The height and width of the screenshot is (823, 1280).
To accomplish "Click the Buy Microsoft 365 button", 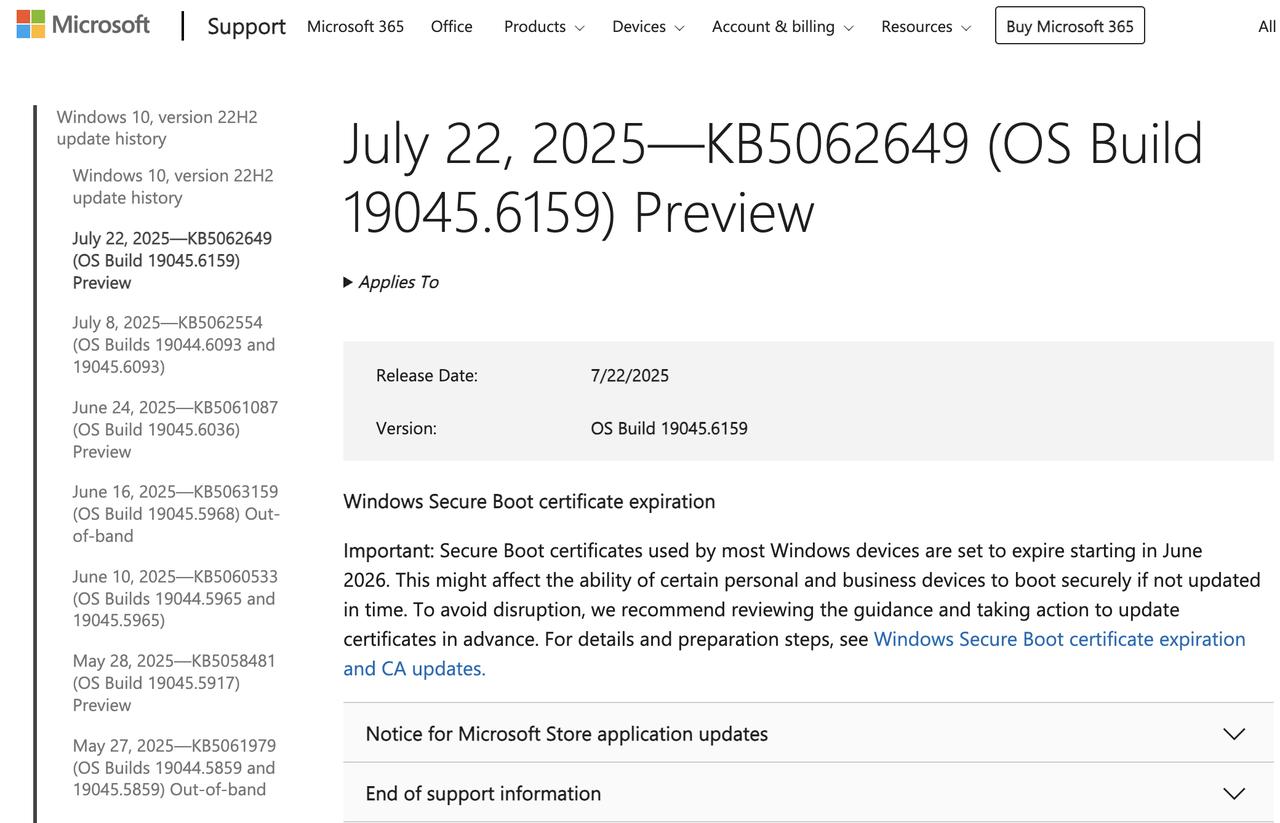I will [x=1070, y=26].
